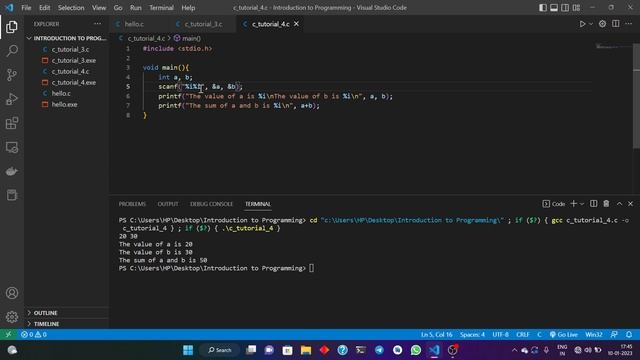Screen dimensions: 640x360
Task: Run the code with the play button
Action: pos(582,24)
